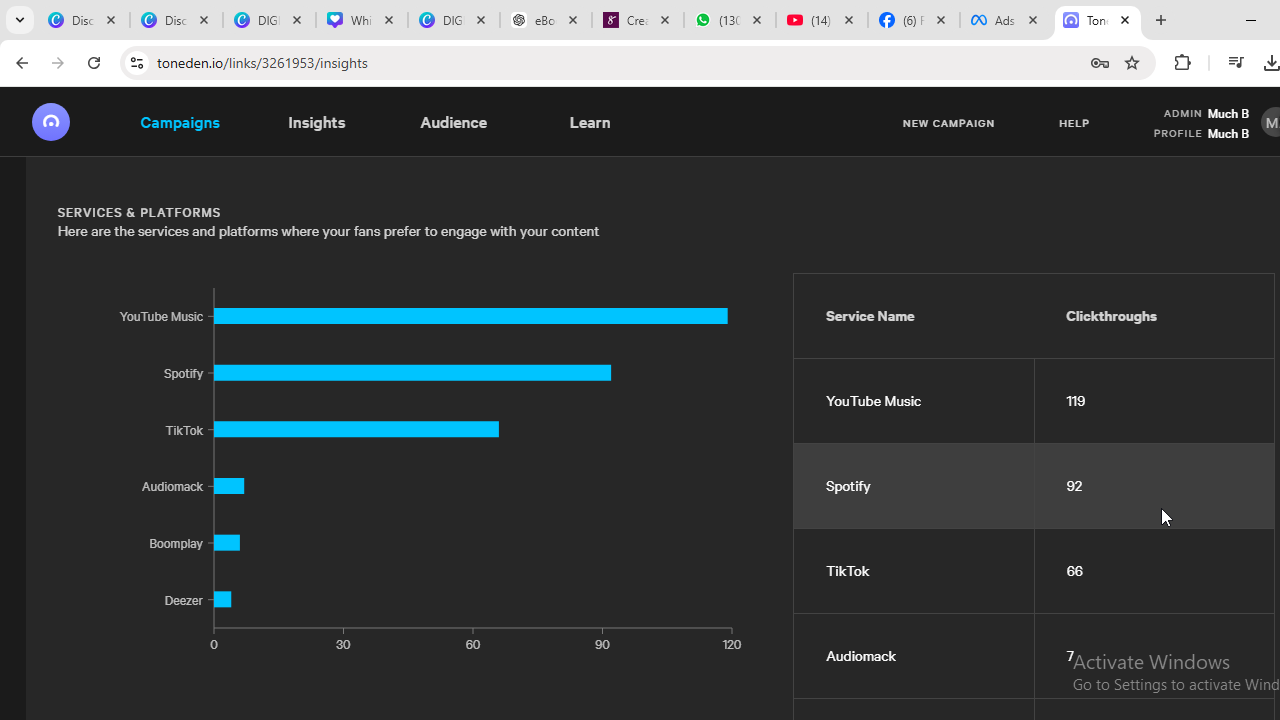Click the Boomplay label on chart axis

point(176,544)
